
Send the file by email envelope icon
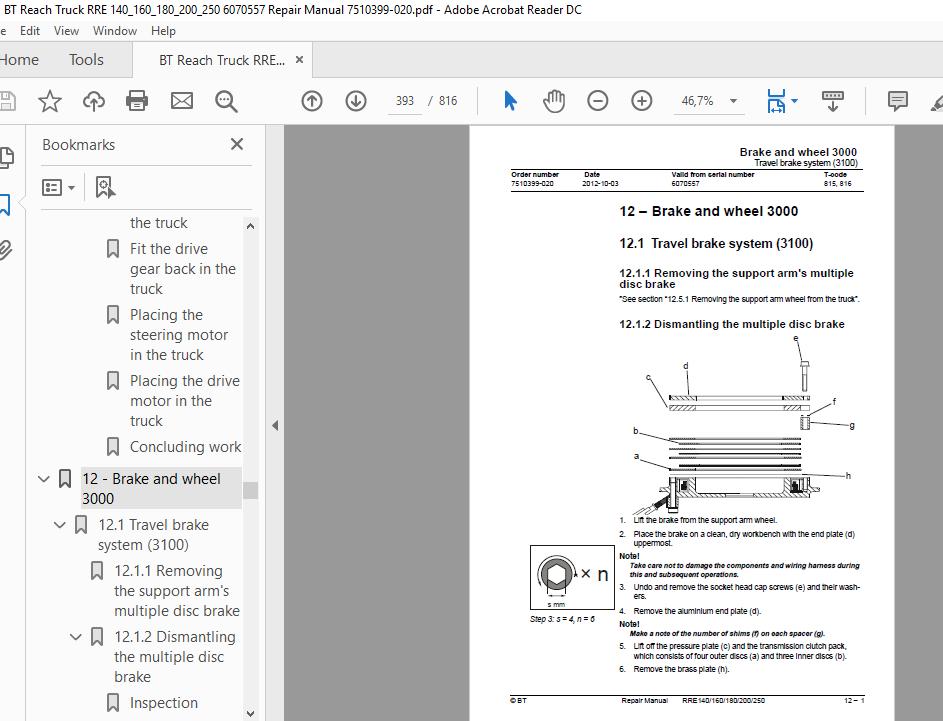tap(182, 101)
